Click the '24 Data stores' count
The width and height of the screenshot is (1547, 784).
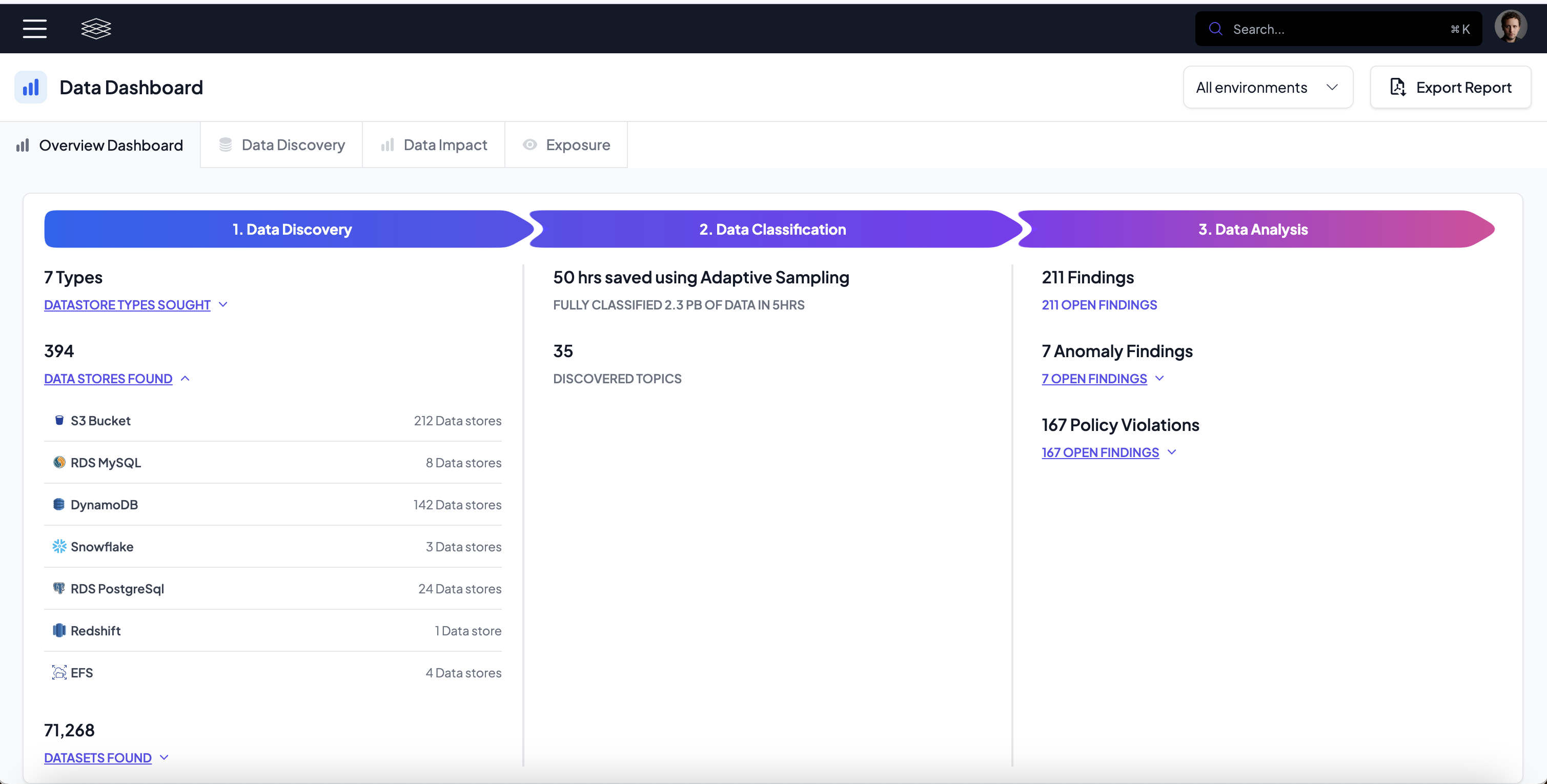click(x=460, y=589)
